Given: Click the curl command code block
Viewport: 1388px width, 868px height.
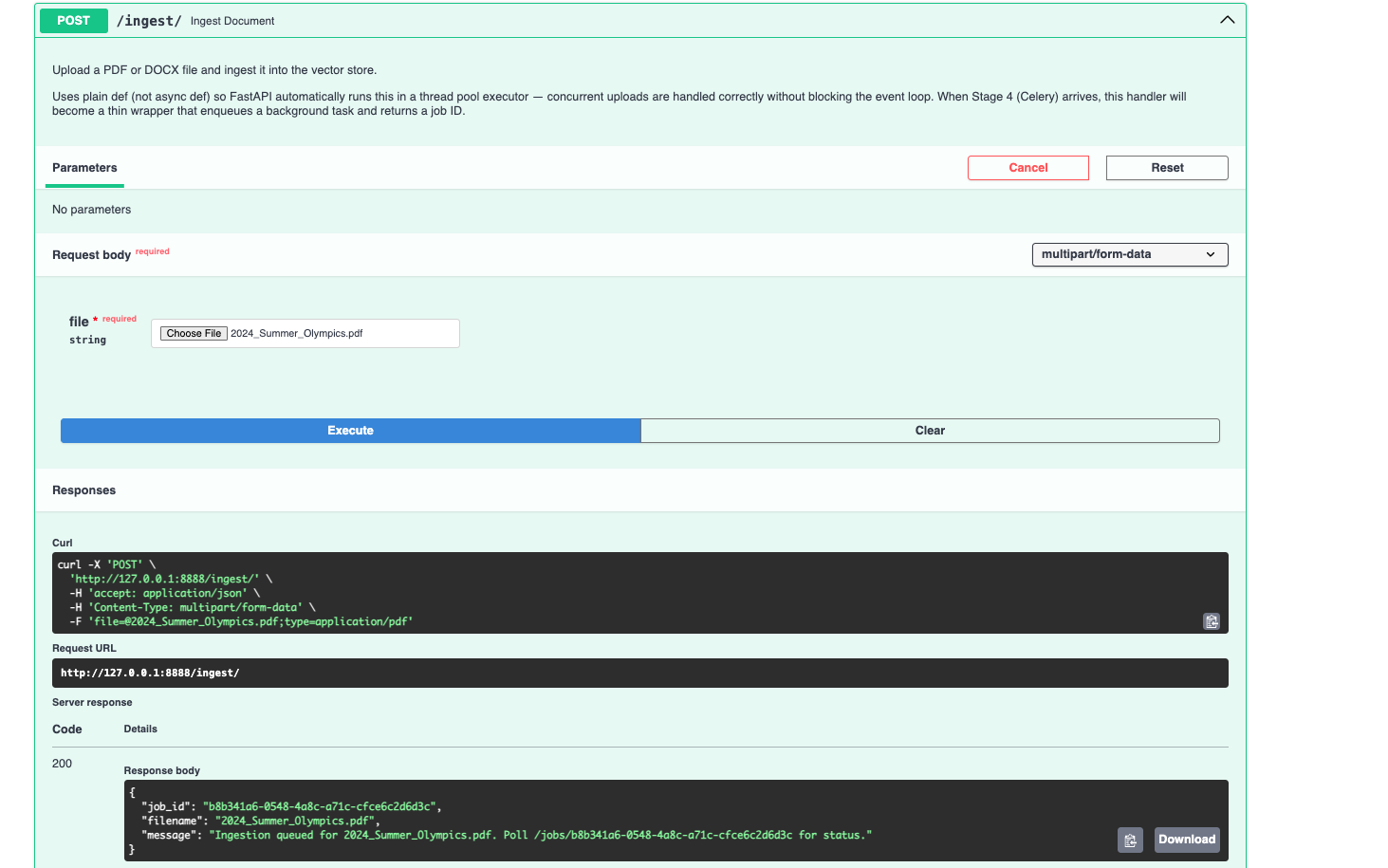Looking at the screenshot, I should point(640,593).
